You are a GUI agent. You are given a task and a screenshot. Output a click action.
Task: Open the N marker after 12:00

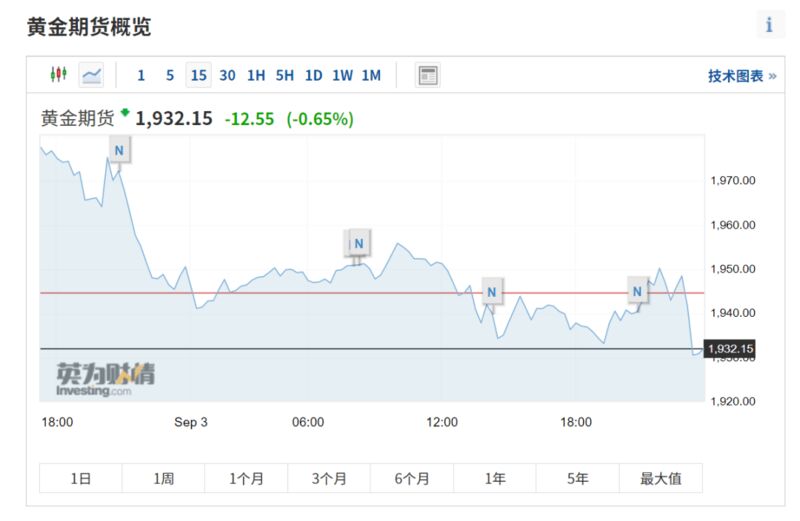(x=492, y=292)
